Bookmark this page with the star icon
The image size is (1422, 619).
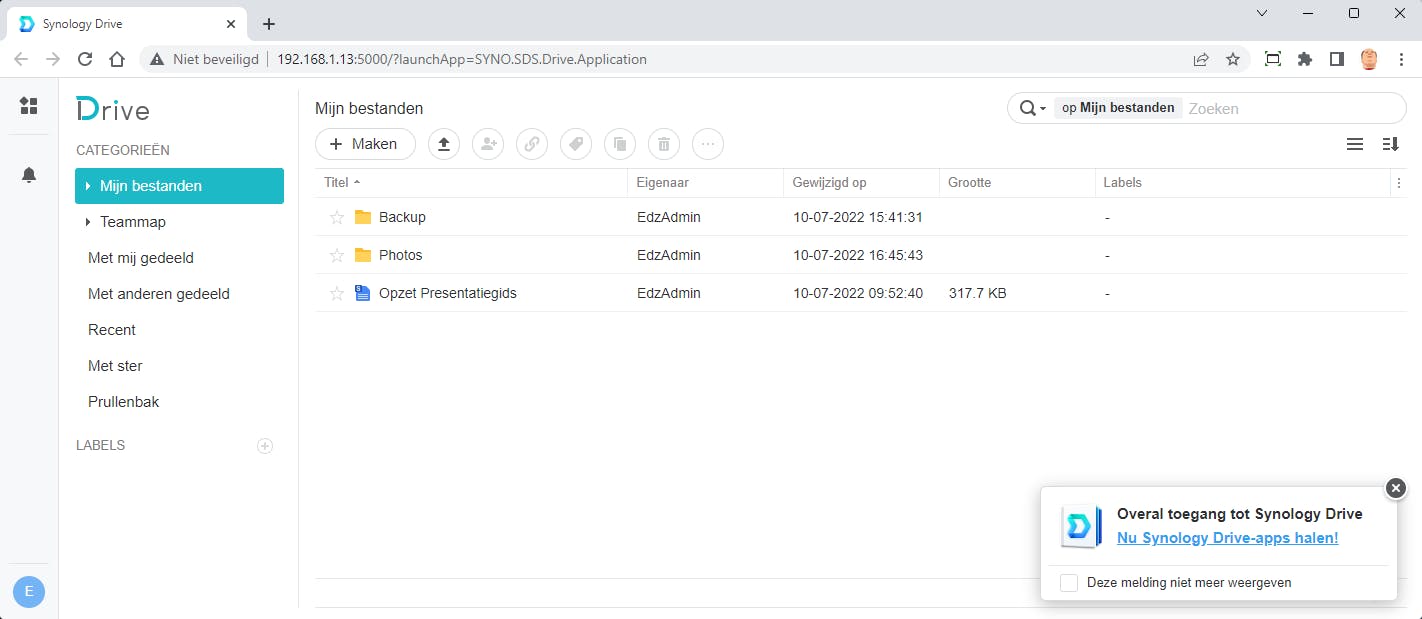click(1233, 59)
